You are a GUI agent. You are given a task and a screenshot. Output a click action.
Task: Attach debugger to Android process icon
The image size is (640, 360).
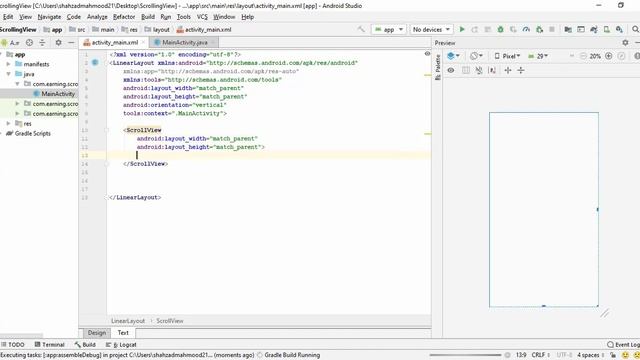coord(539,29)
